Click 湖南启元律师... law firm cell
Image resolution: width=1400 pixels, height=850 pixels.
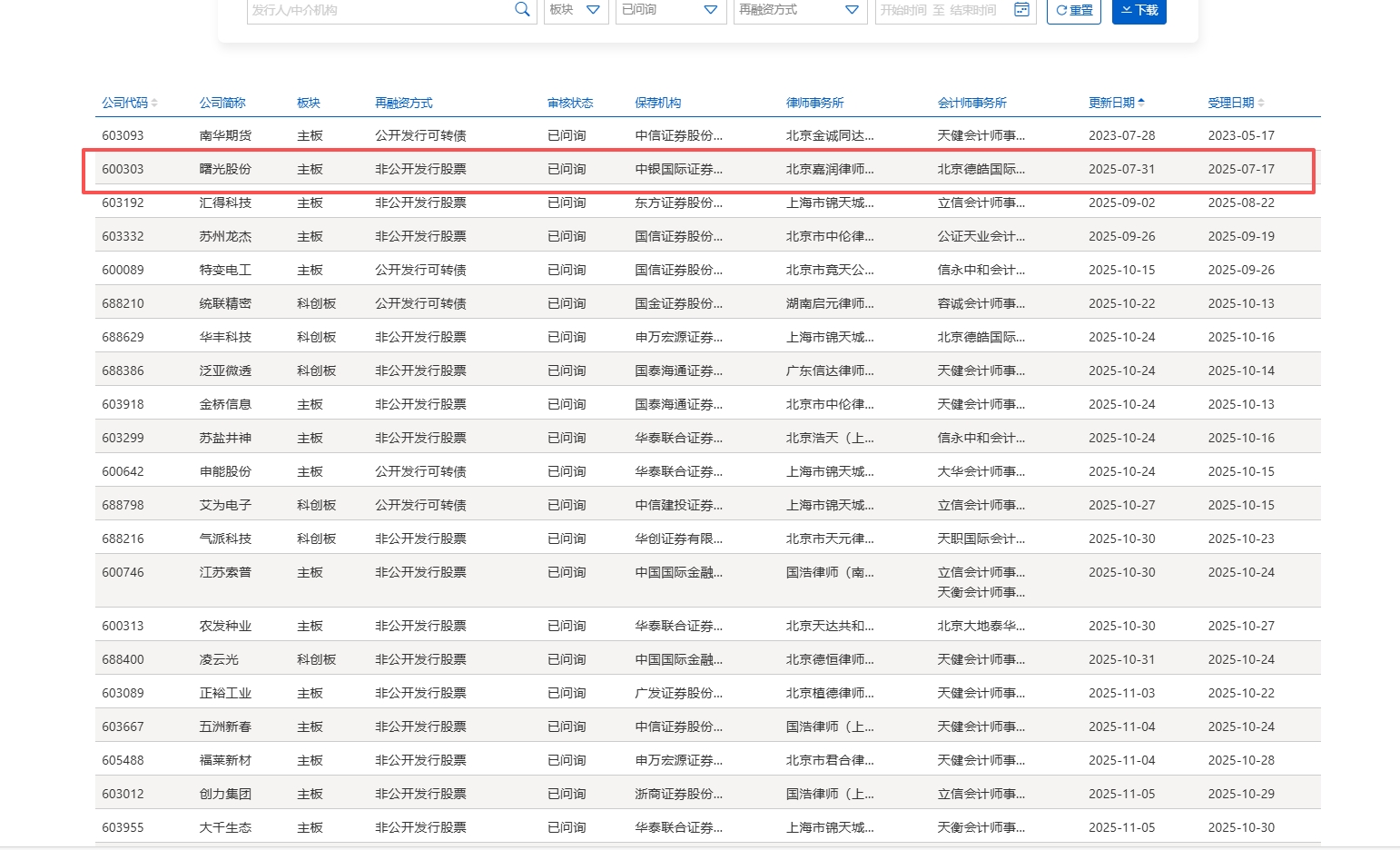pos(830,303)
